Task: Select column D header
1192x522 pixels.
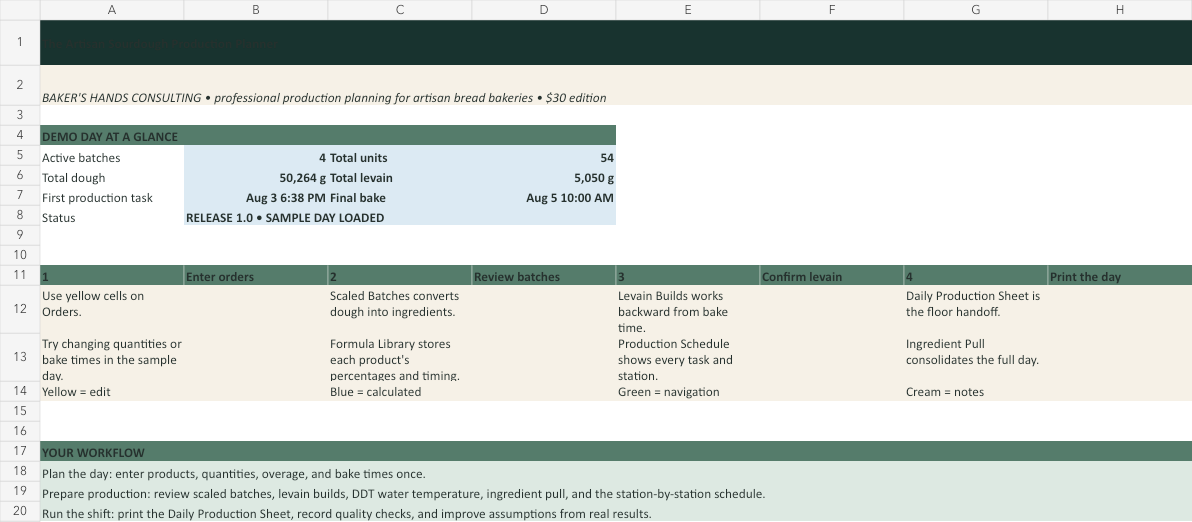Action: pos(544,10)
